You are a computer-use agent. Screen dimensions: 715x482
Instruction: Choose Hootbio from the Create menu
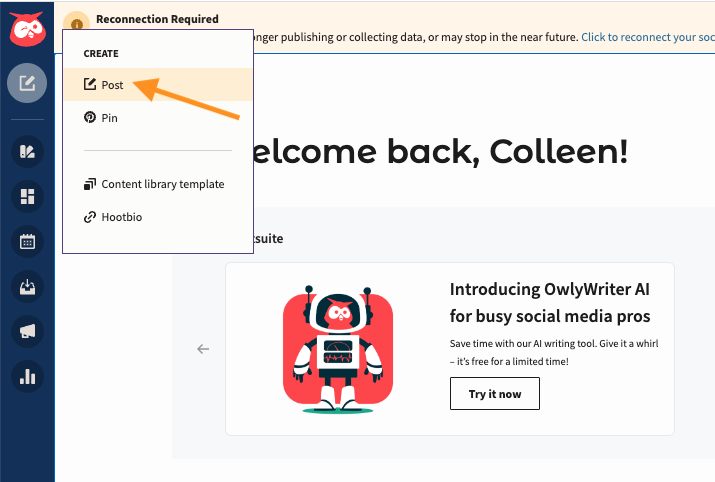click(121, 217)
